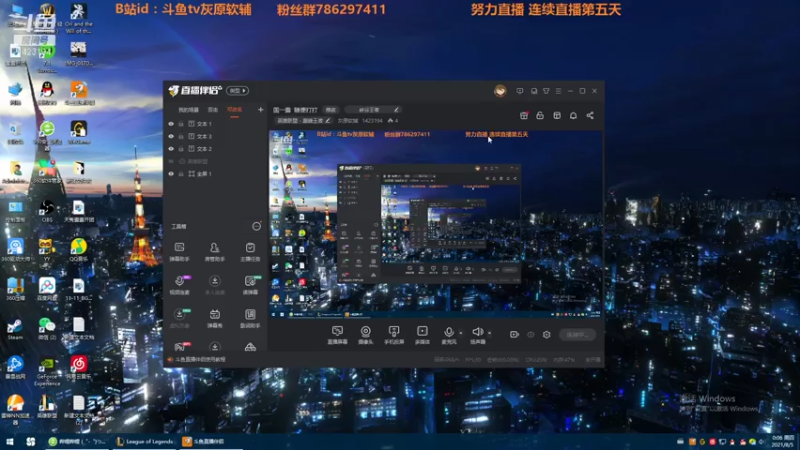Open the 读弹幕 tool
The height and width of the screenshot is (450, 800).
[x=250, y=285]
